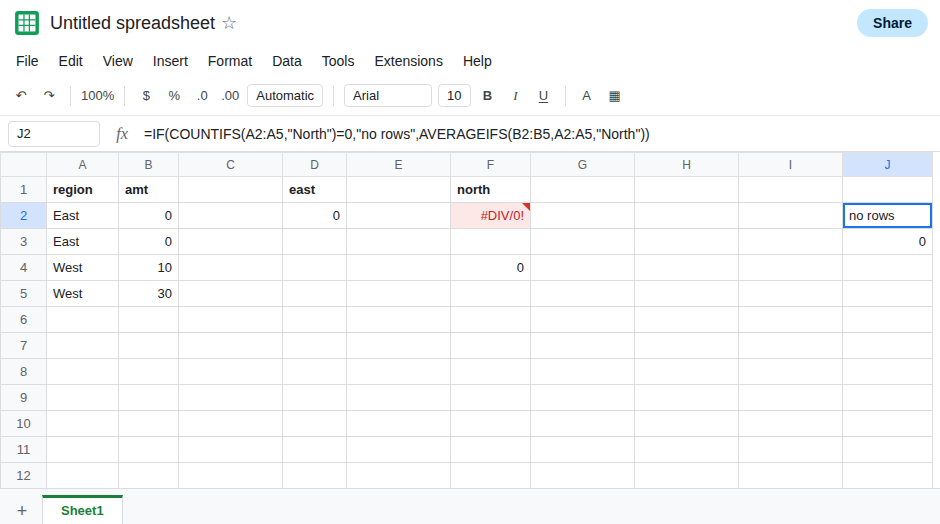This screenshot has width=940, height=524.
Task: Undo the last action
Action: (22, 95)
